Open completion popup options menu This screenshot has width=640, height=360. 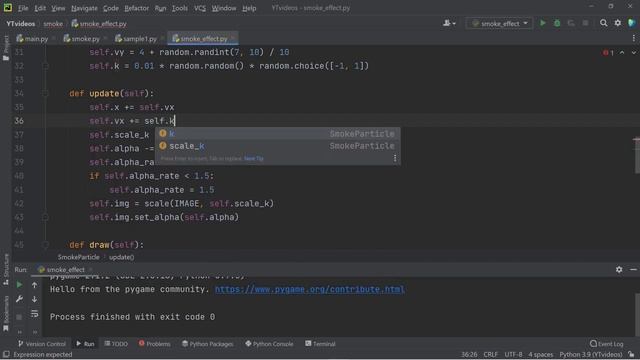[395, 158]
